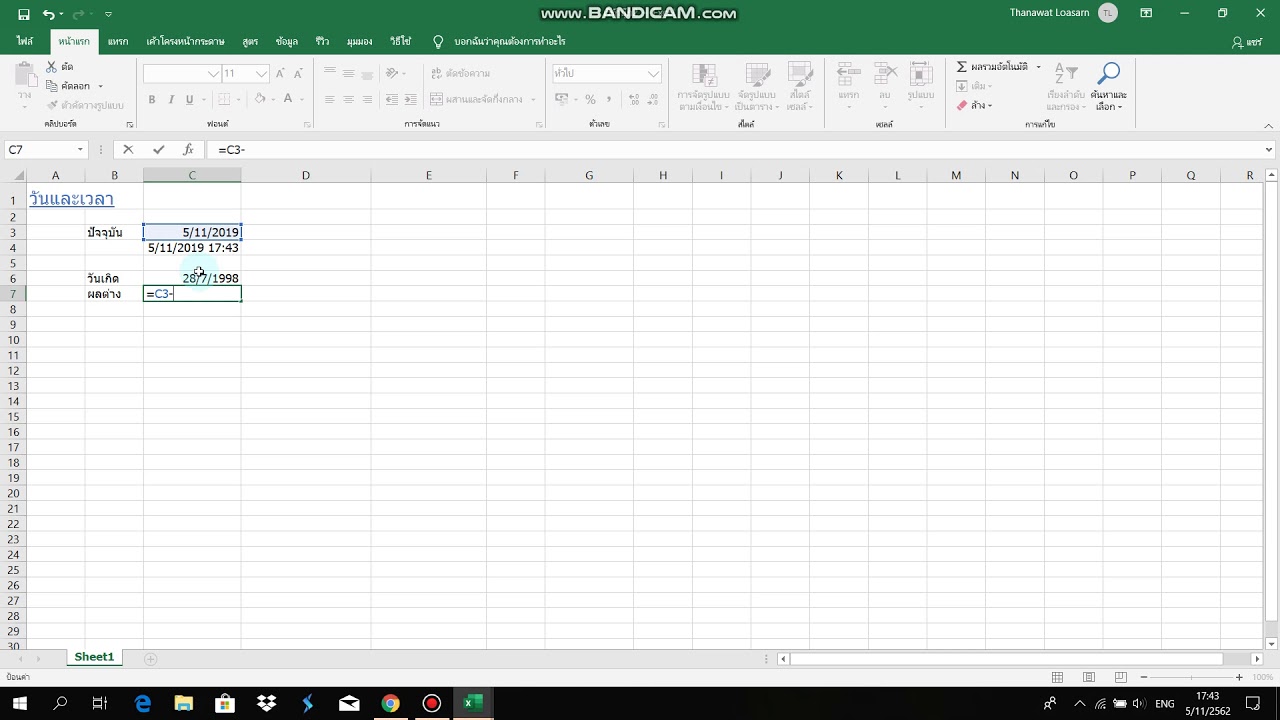The image size is (1280, 720).
Task: Click the Format cells icon in ribbon
Action: (921, 75)
